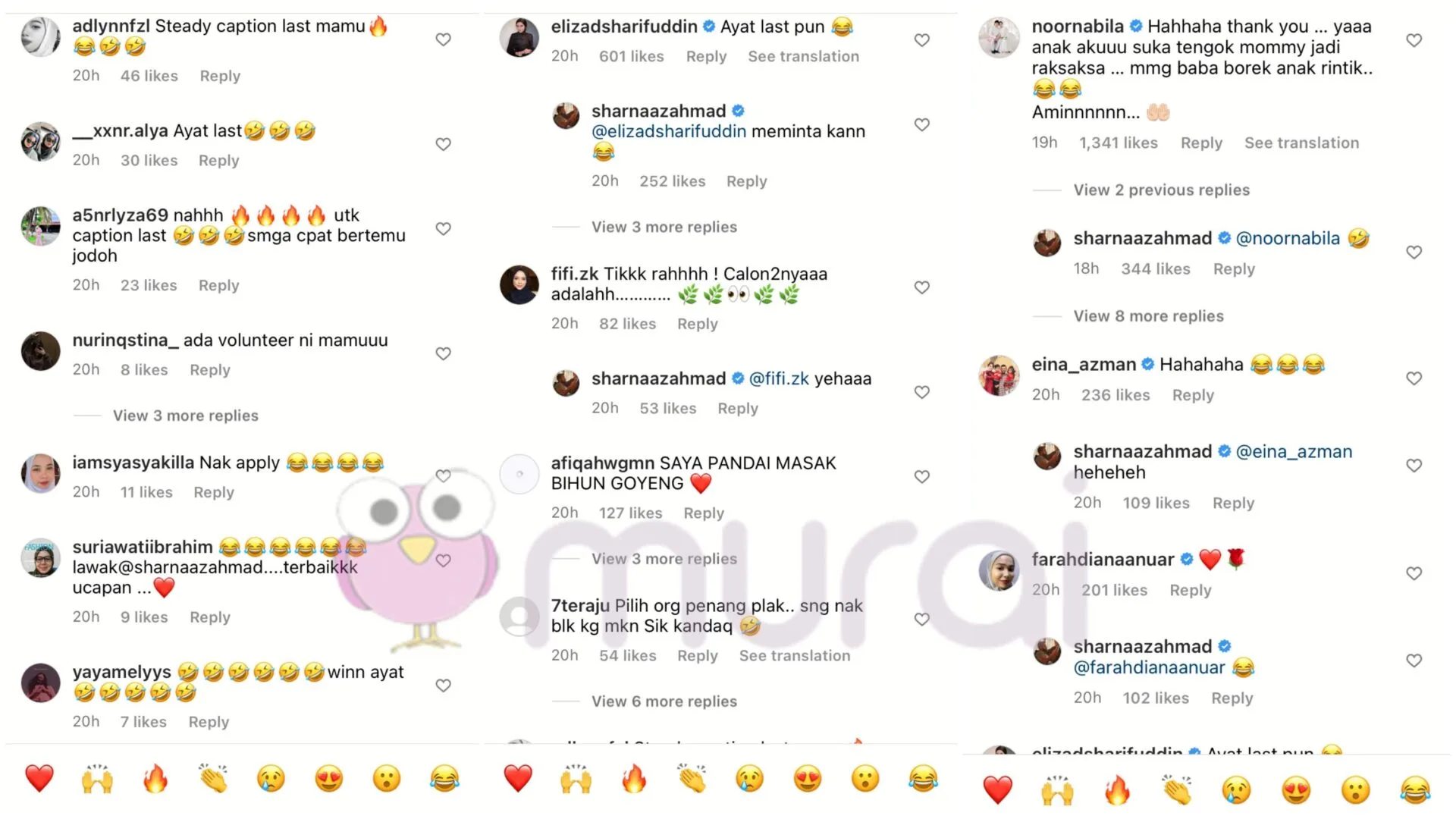Open fifi.zk's profile picture

[519, 285]
